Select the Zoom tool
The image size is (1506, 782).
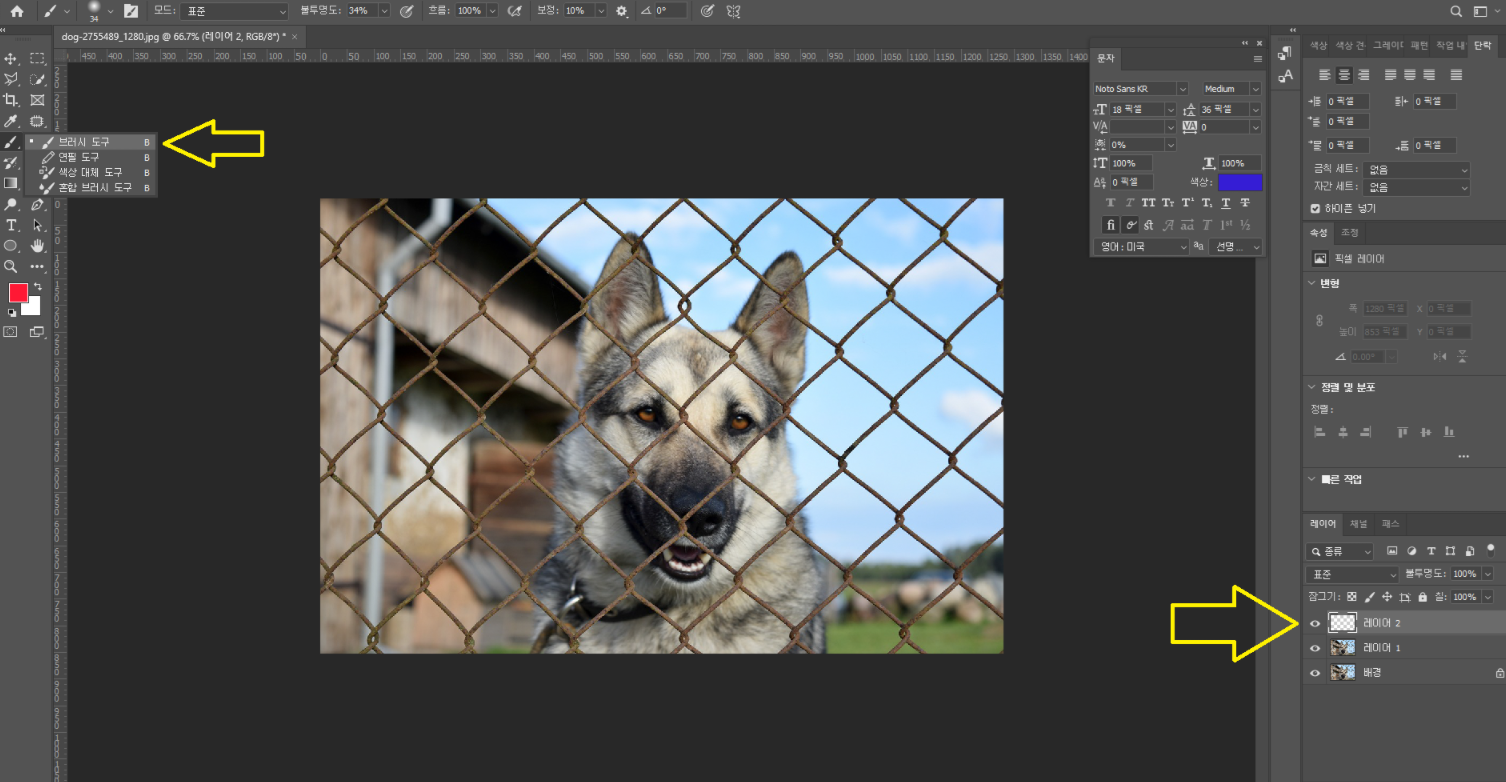pos(11,267)
